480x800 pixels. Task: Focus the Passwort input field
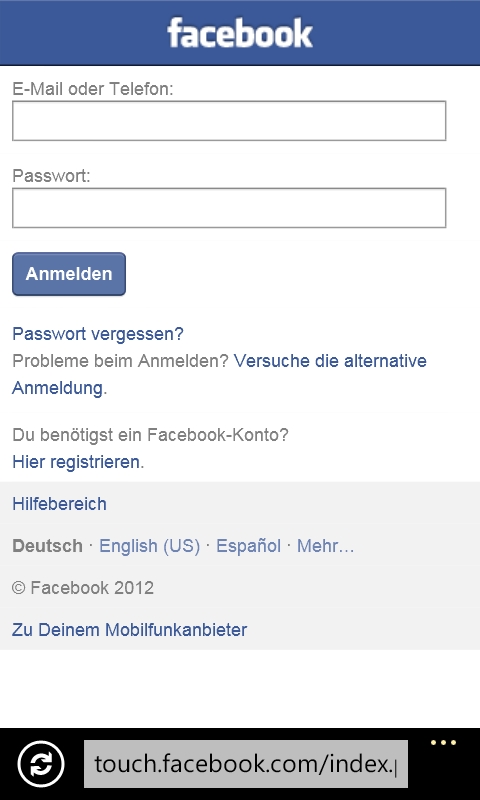[229, 208]
